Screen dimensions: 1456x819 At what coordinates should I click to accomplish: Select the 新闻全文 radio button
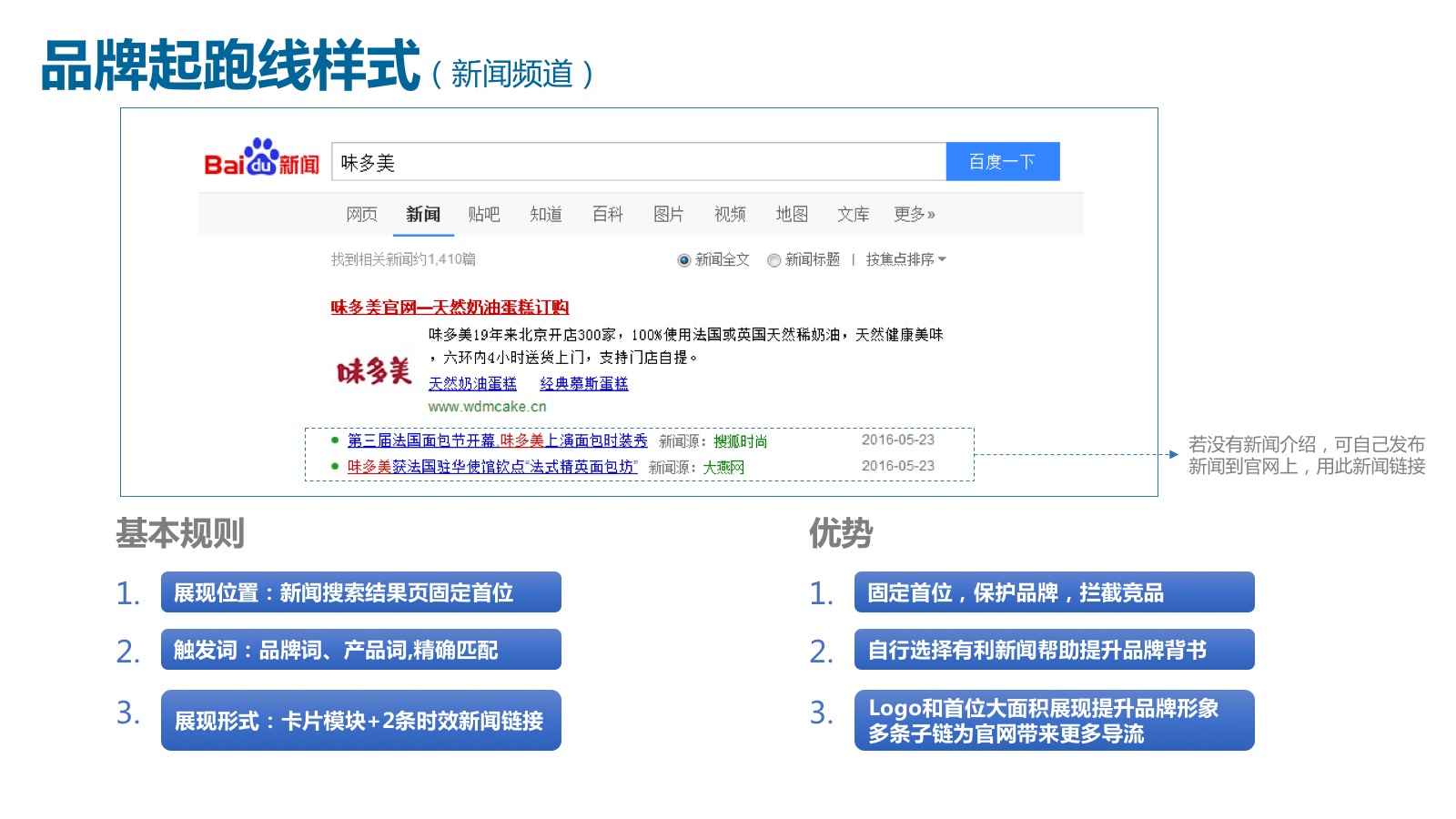click(684, 260)
